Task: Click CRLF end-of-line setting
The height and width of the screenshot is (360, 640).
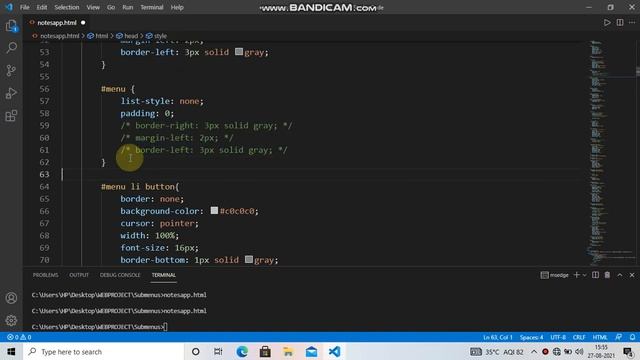Action: point(579,337)
